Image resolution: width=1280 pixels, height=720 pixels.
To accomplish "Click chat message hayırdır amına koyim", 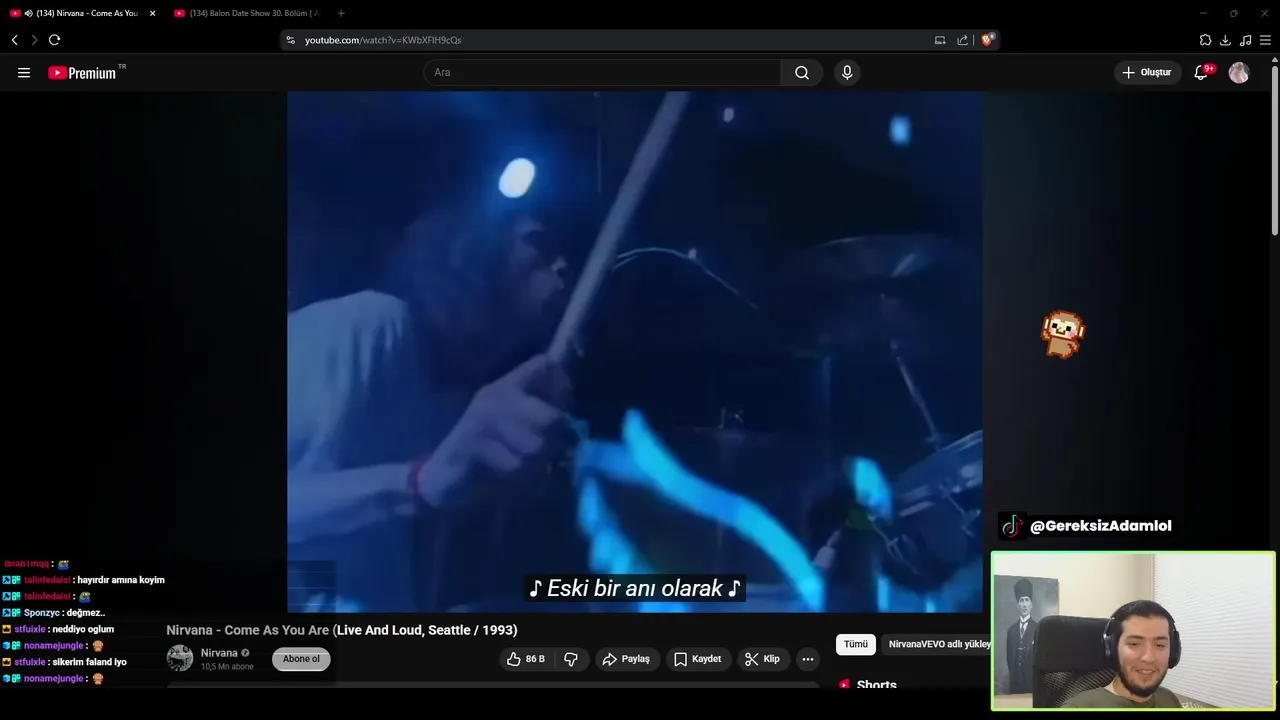I will point(121,580).
